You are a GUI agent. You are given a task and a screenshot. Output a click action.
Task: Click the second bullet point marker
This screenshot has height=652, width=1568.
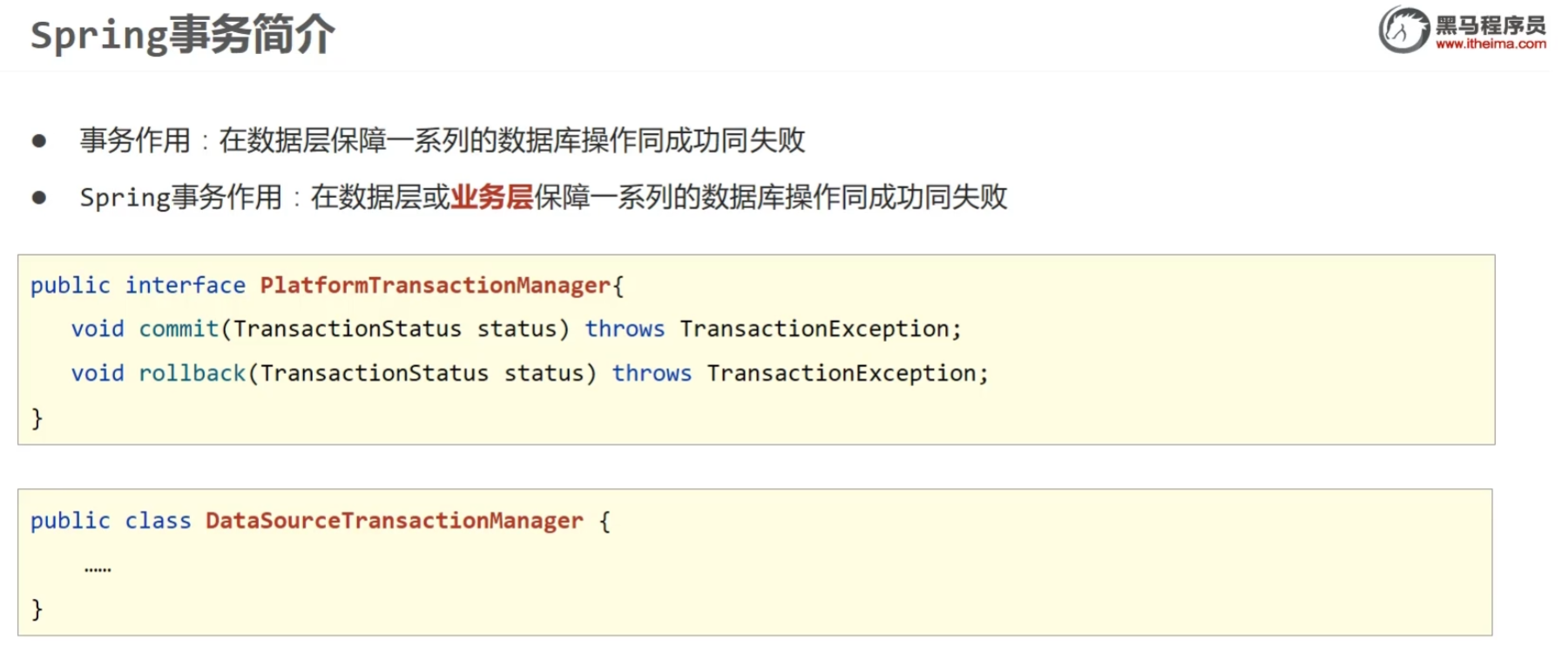(x=39, y=198)
